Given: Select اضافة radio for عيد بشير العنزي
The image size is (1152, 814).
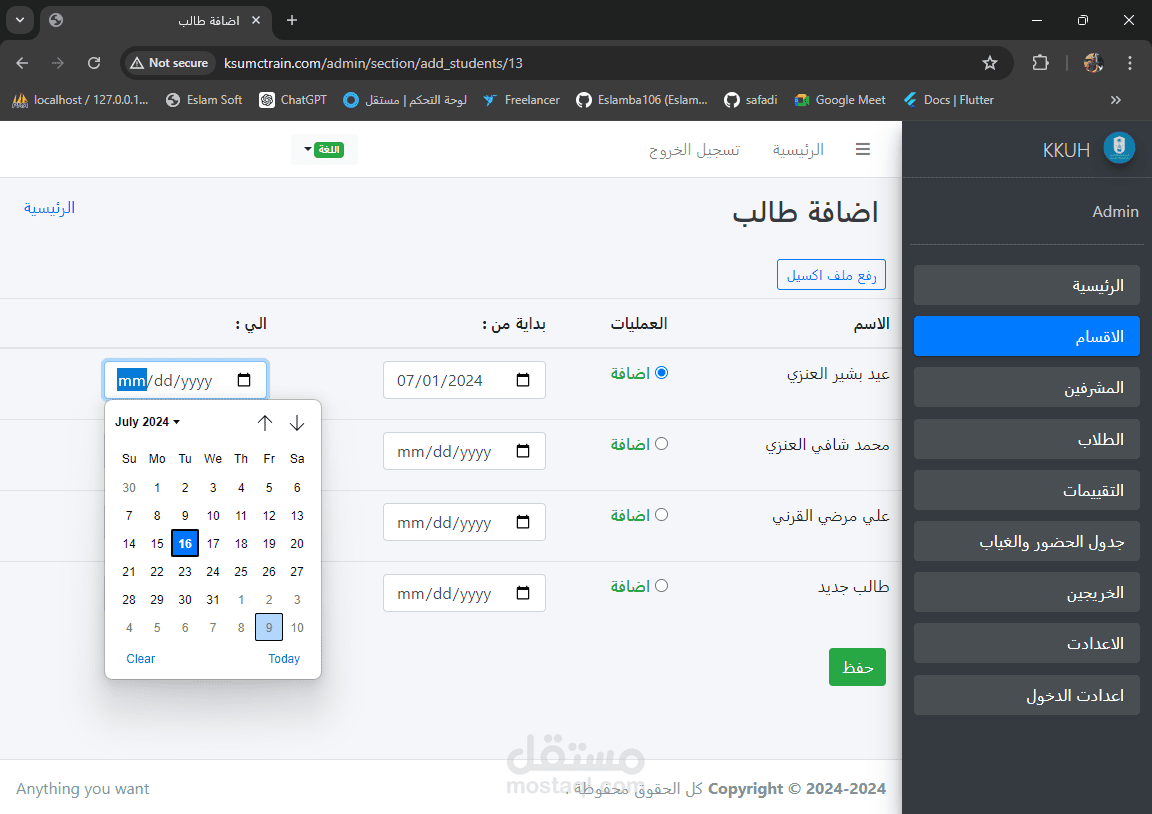Looking at the screenshot, I should coord(661,372).
